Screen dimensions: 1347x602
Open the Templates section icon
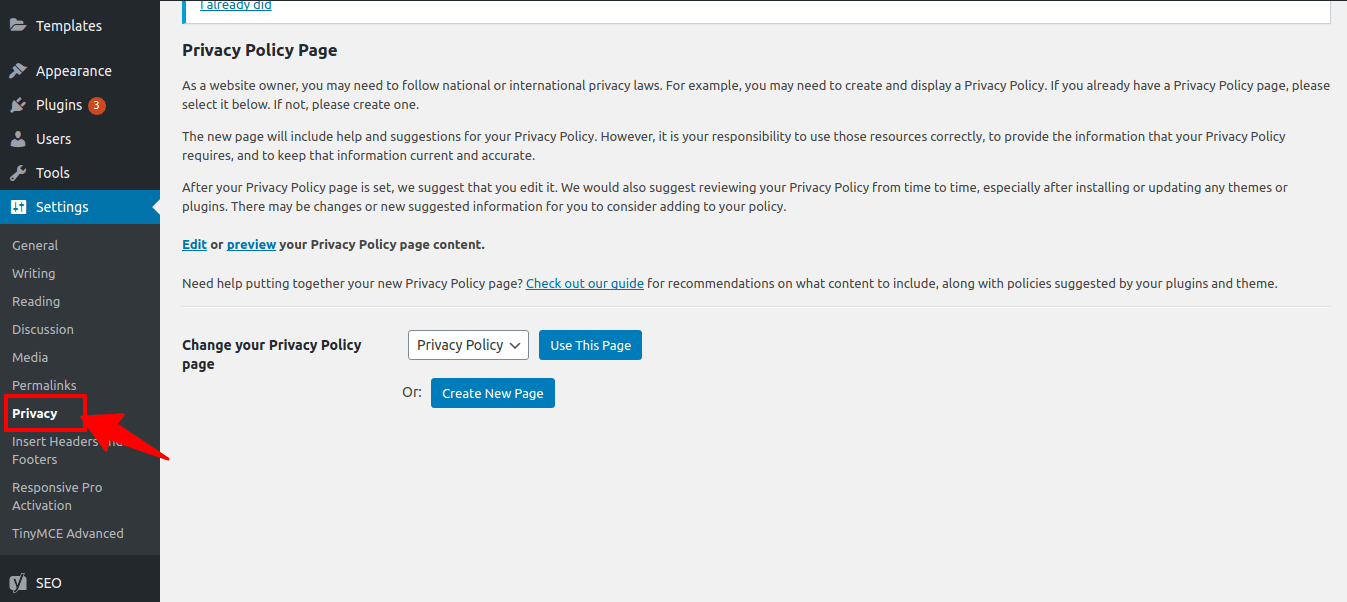click(19, 25)
